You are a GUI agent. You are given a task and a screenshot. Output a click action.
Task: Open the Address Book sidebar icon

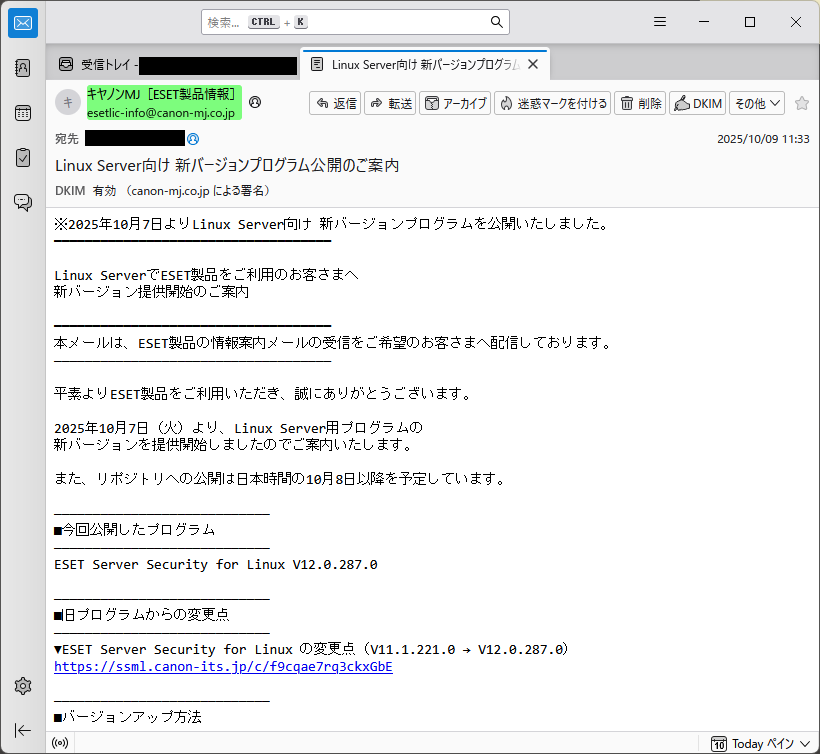click(x=22, y=68)
